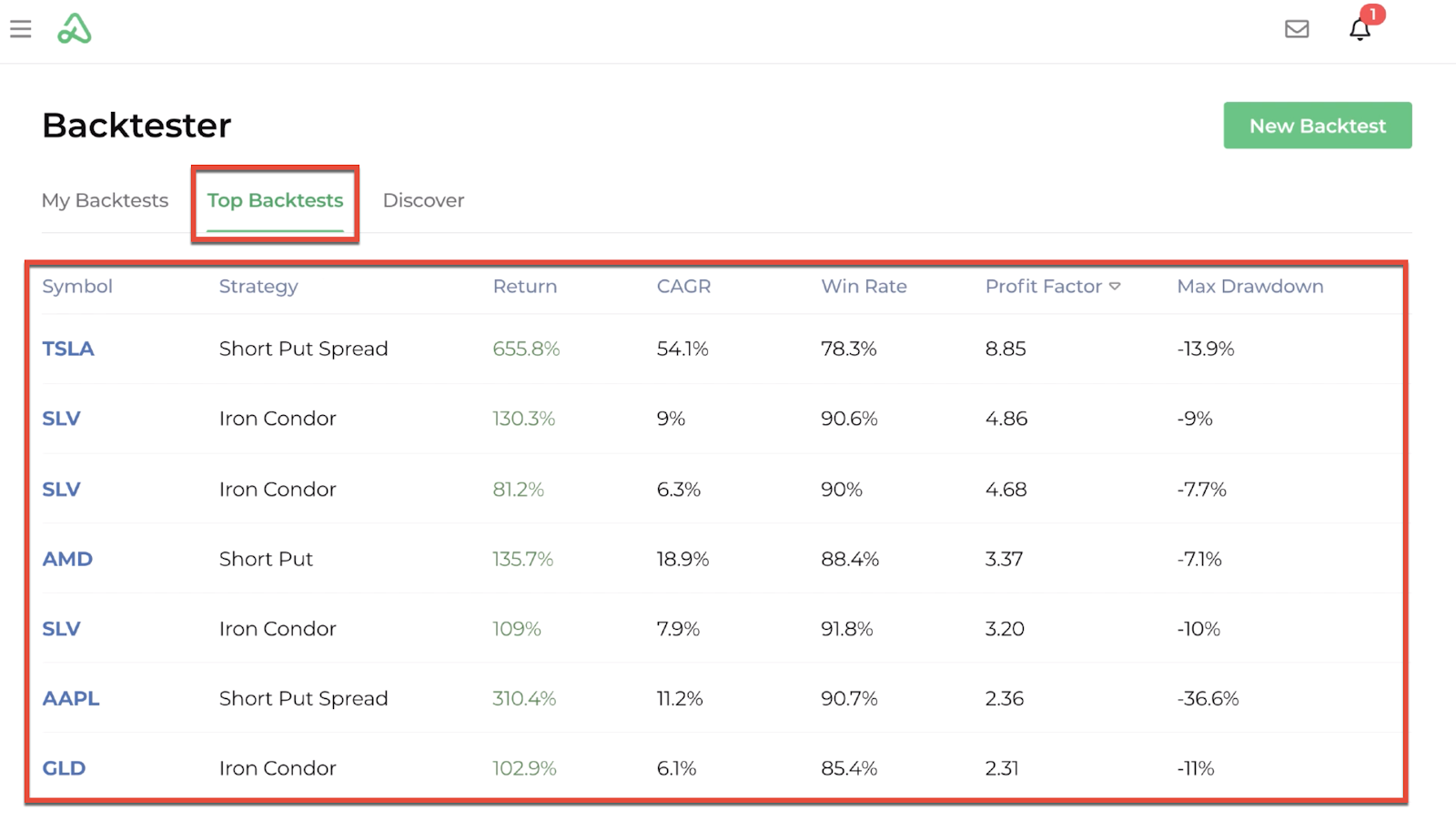Open the SLV link with 130.3% return
The height and width of the screenshot is (821, 1456).
tap(61, 419)
